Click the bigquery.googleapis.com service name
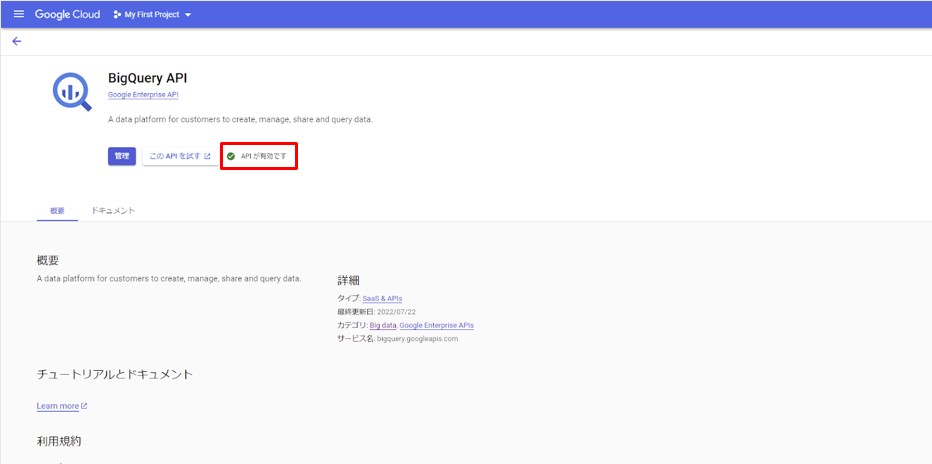Screen dimensions: 932x464 417,339
